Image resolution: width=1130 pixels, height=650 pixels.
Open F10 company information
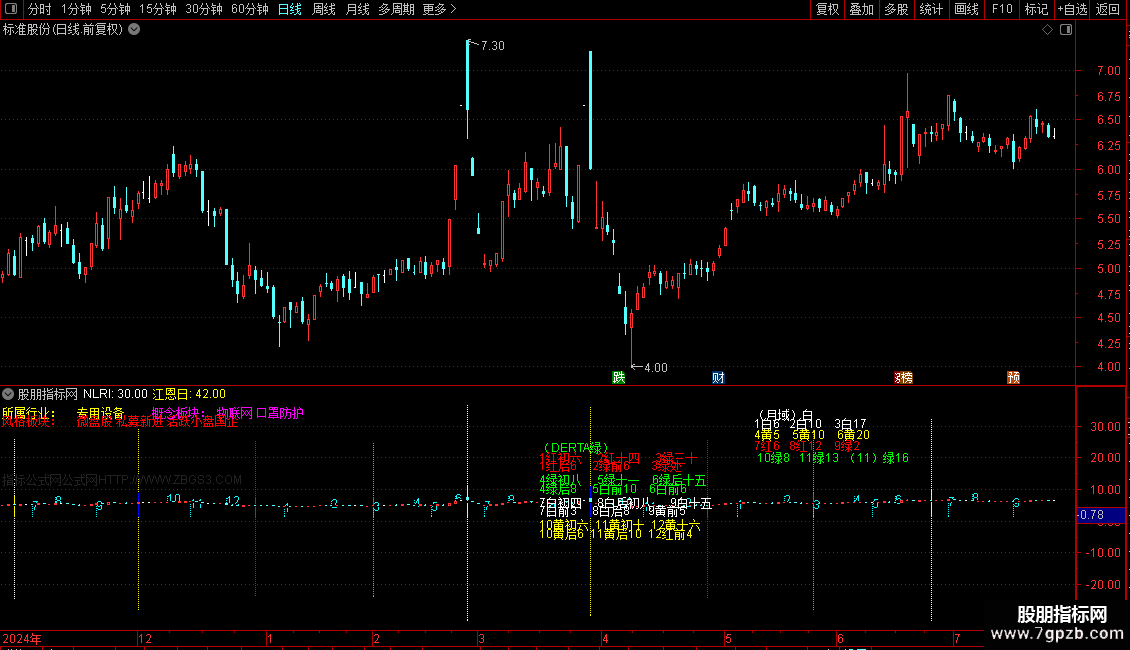point(1002,9)
